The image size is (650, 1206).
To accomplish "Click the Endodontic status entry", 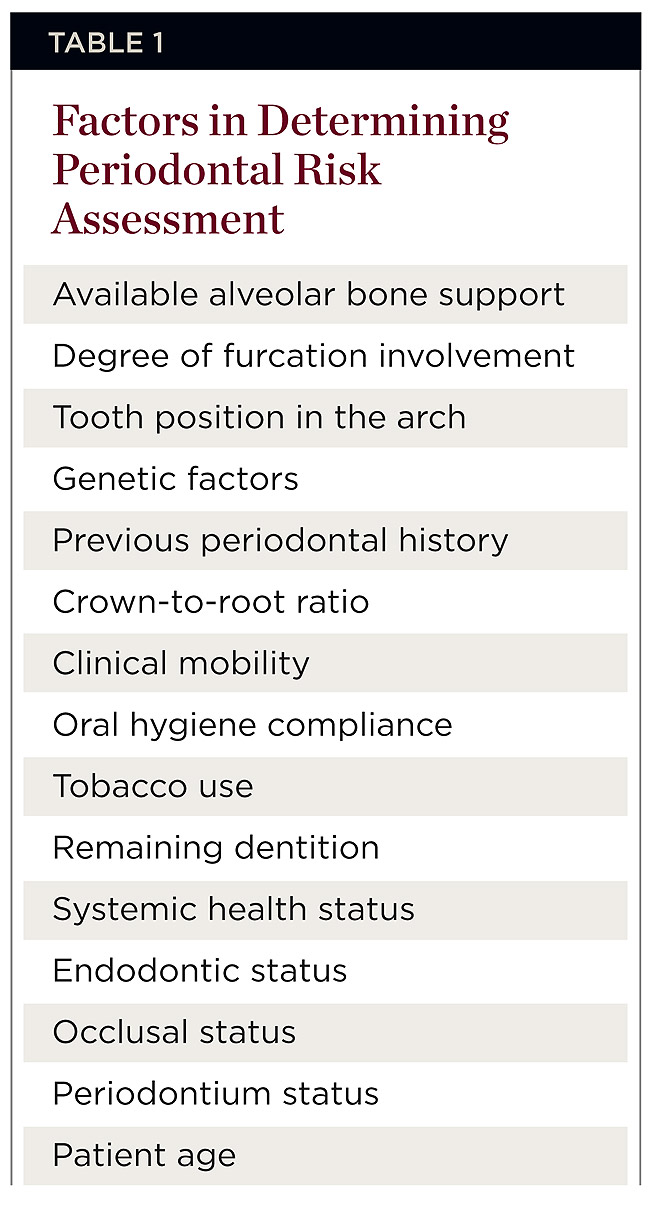I will [x=200, y=971].
